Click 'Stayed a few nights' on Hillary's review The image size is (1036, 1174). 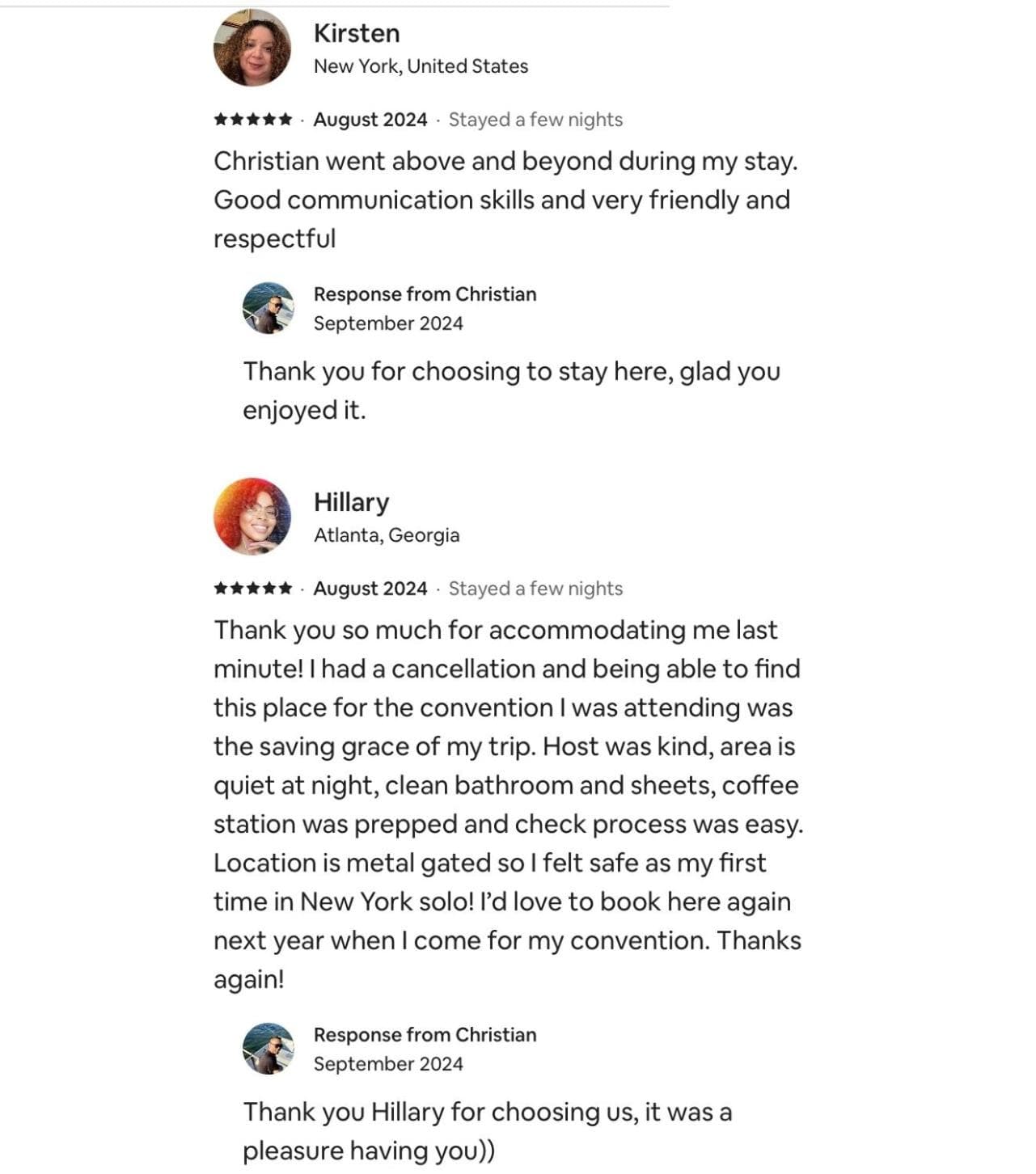point(535,589)
